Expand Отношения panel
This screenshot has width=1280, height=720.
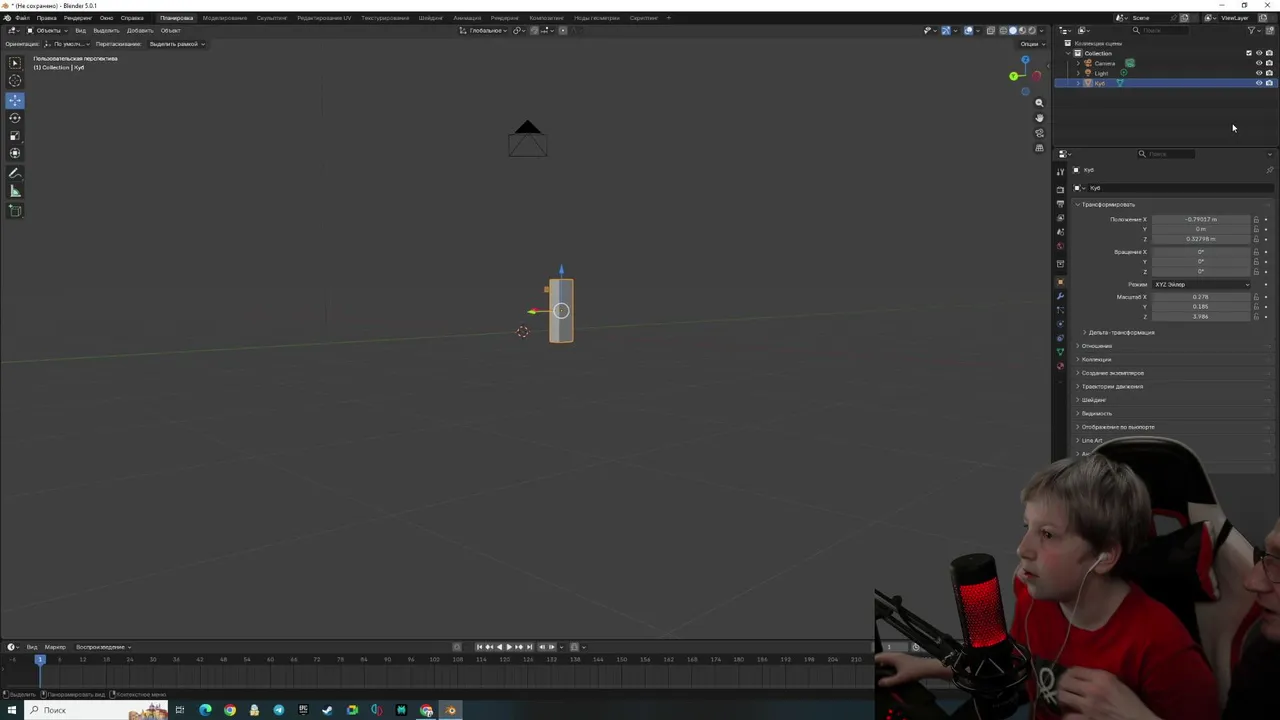[1095, 346]
